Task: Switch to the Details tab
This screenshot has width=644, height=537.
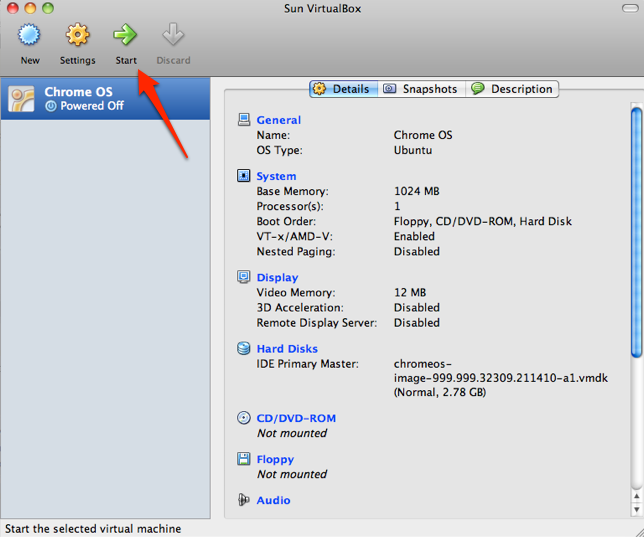Action: (x=343, y=89)
